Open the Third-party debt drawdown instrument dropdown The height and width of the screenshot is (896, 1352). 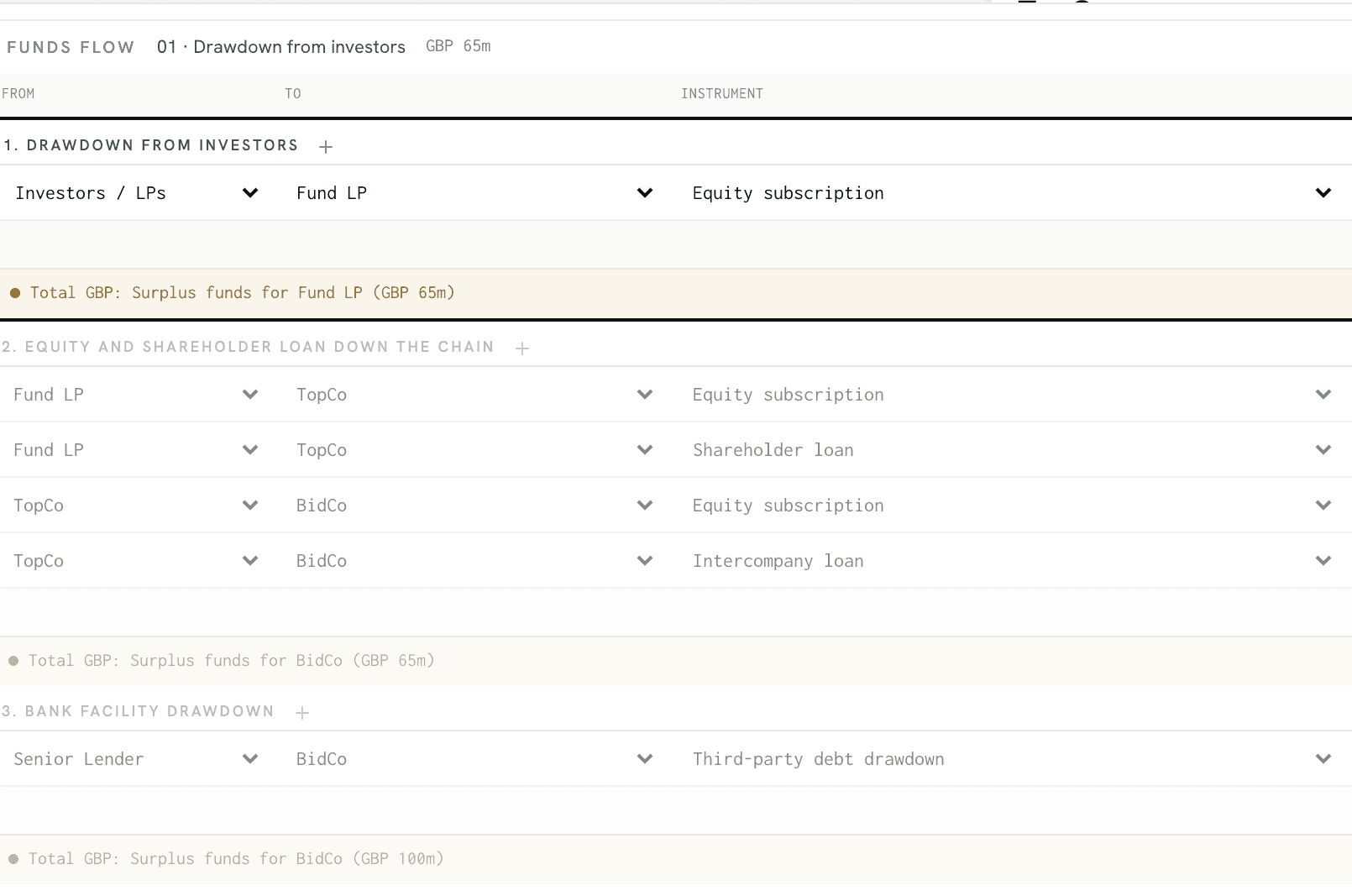1011,759
